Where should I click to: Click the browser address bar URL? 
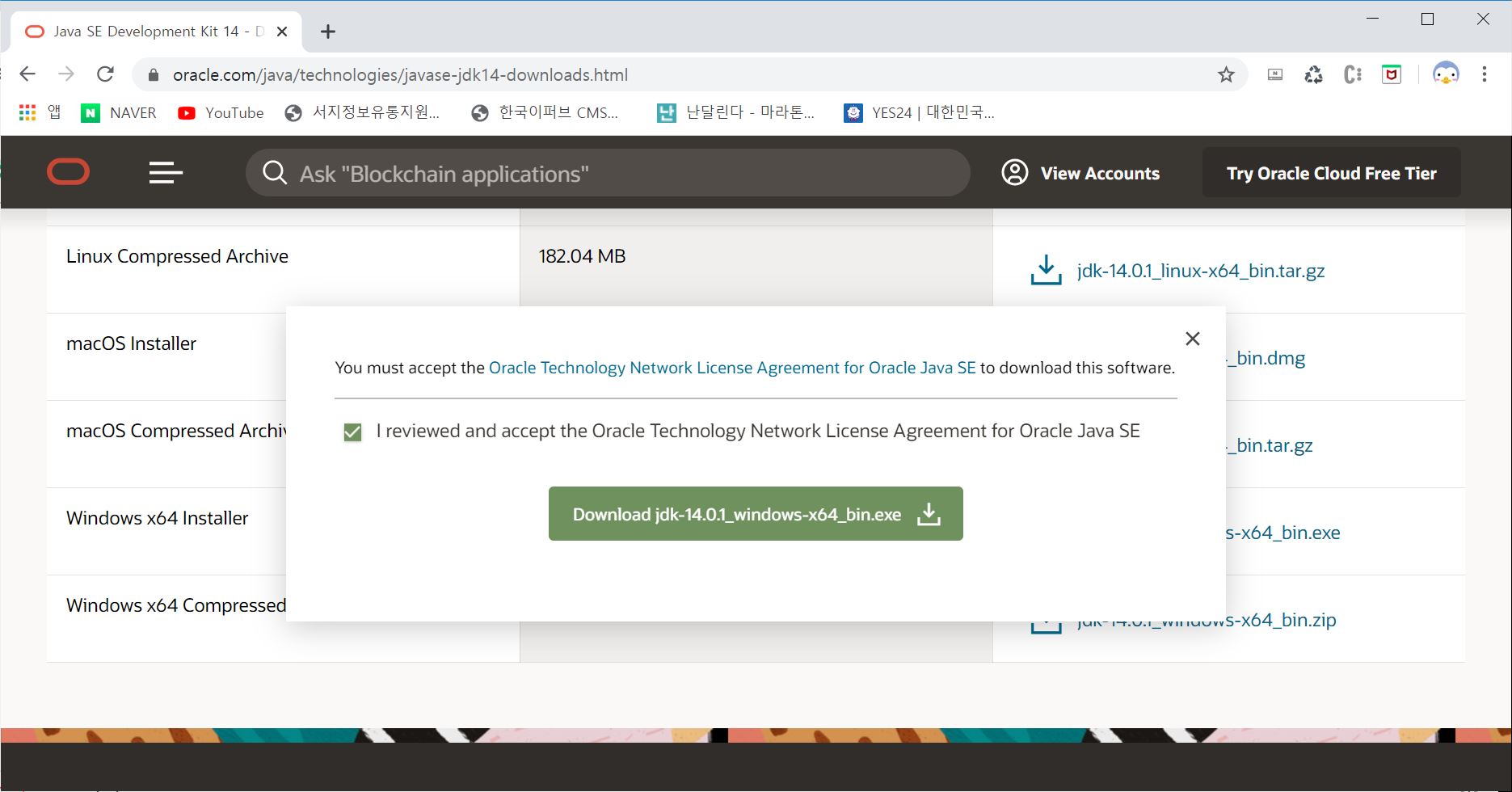(400, 75)
